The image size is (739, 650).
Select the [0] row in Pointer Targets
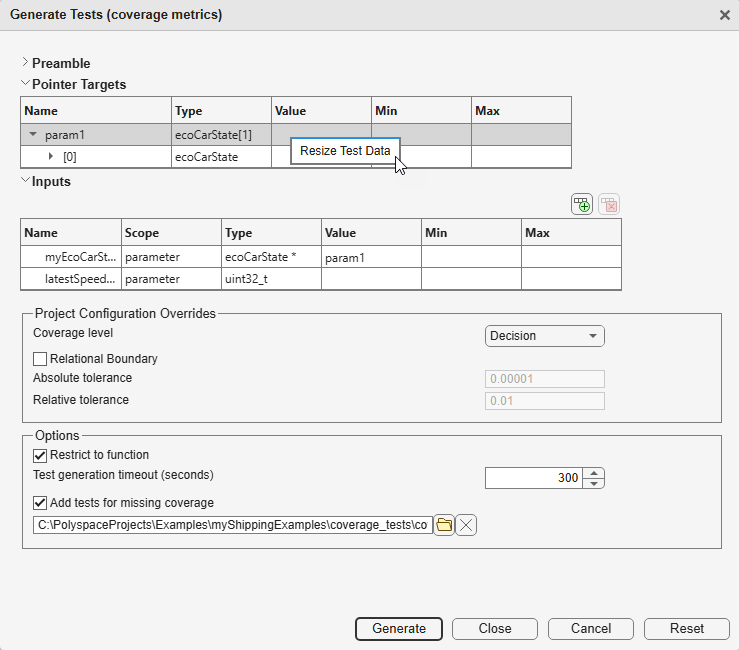click(x=296, y=156)
